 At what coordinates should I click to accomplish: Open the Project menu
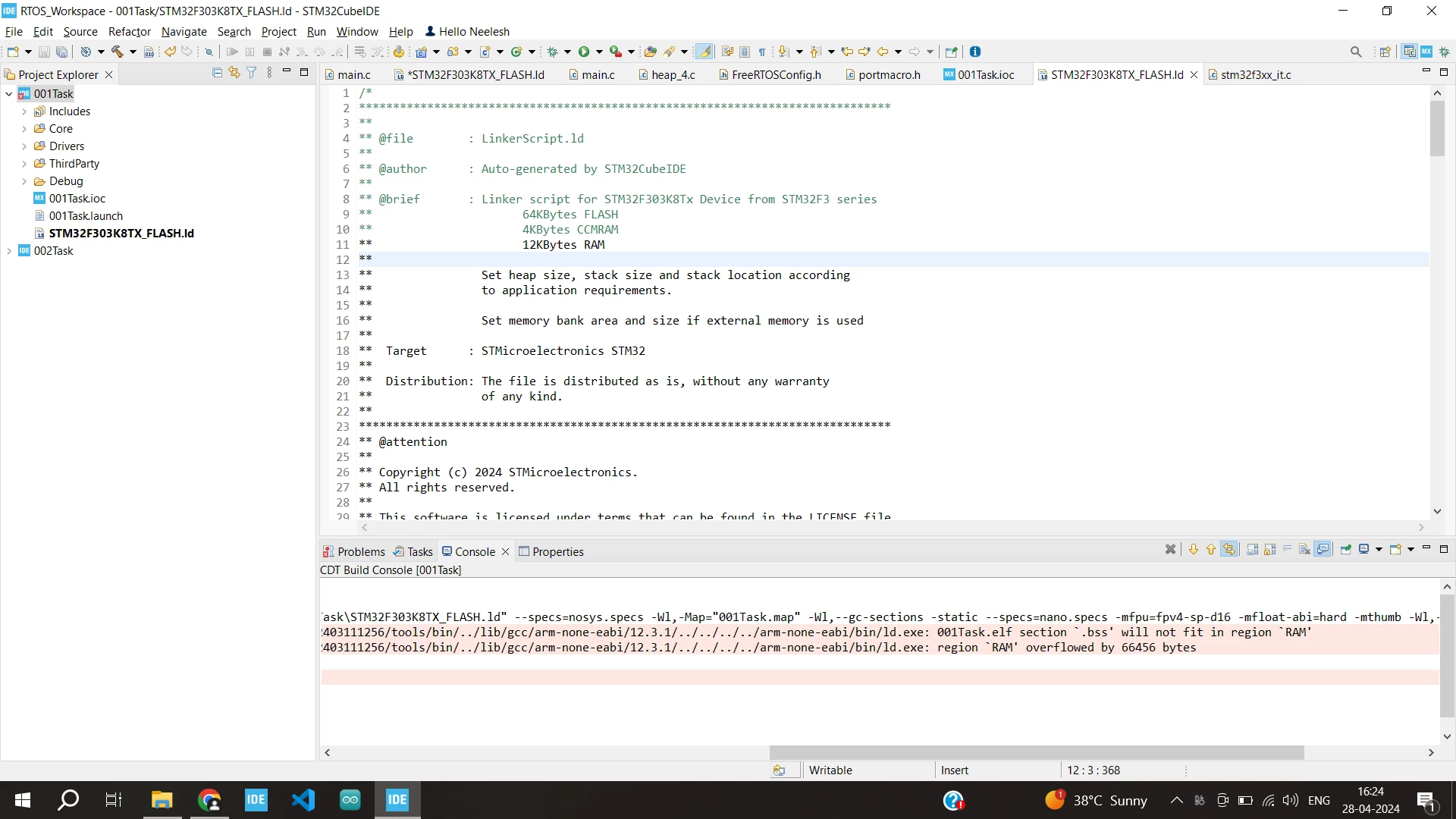tap(279, 31)
